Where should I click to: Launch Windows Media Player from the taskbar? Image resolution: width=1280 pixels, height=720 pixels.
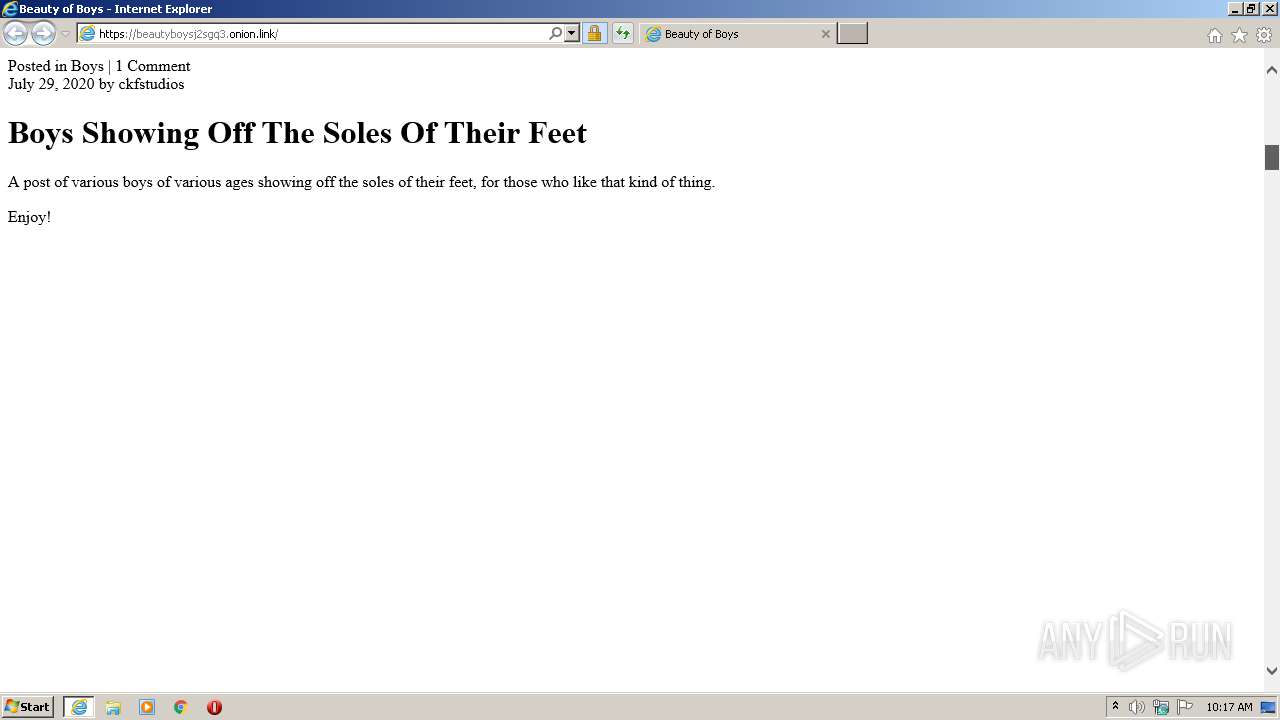(x=147, y=707)
